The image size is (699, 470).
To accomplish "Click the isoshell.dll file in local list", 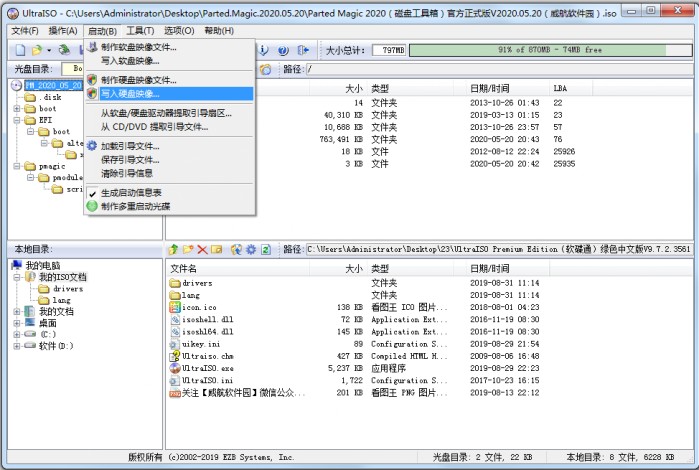I will click(x=208, y=319).
